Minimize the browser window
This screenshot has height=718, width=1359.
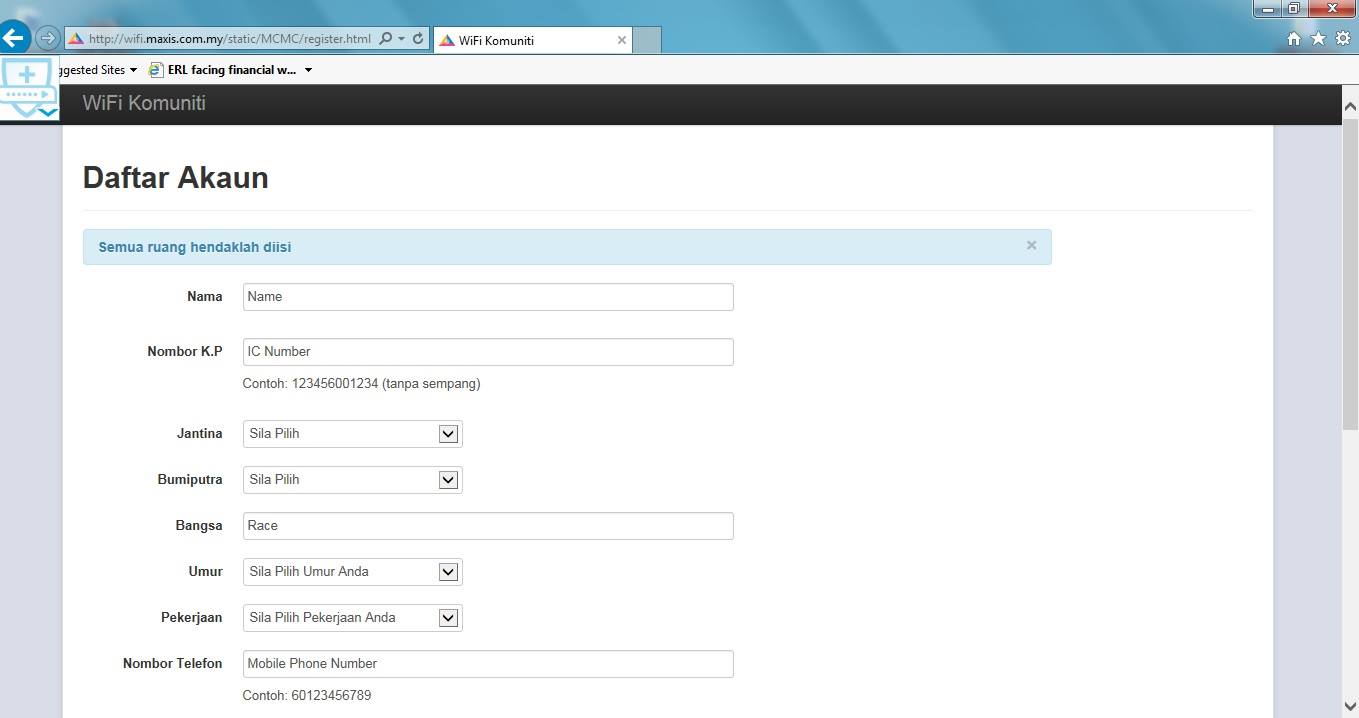click(x=1268, y=8)
